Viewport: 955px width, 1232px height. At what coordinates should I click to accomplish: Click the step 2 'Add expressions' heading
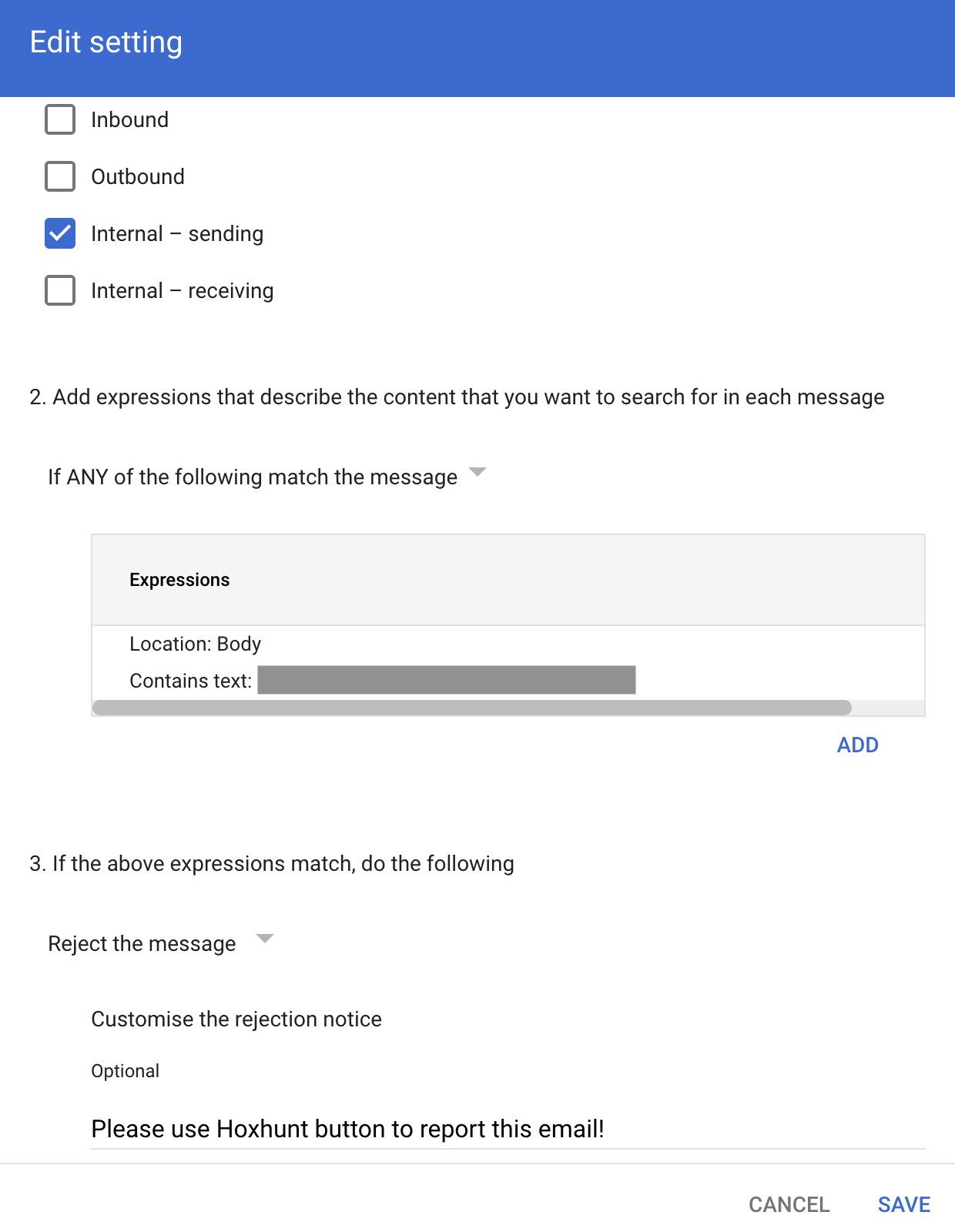pos(457,397)
